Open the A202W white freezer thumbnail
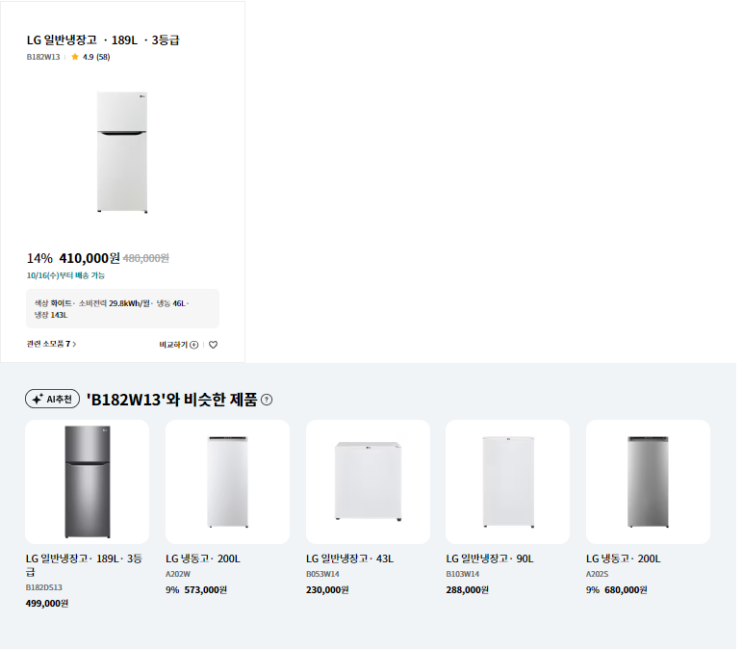The height and width of the screenshot is (649, 743). pos(227,482)
